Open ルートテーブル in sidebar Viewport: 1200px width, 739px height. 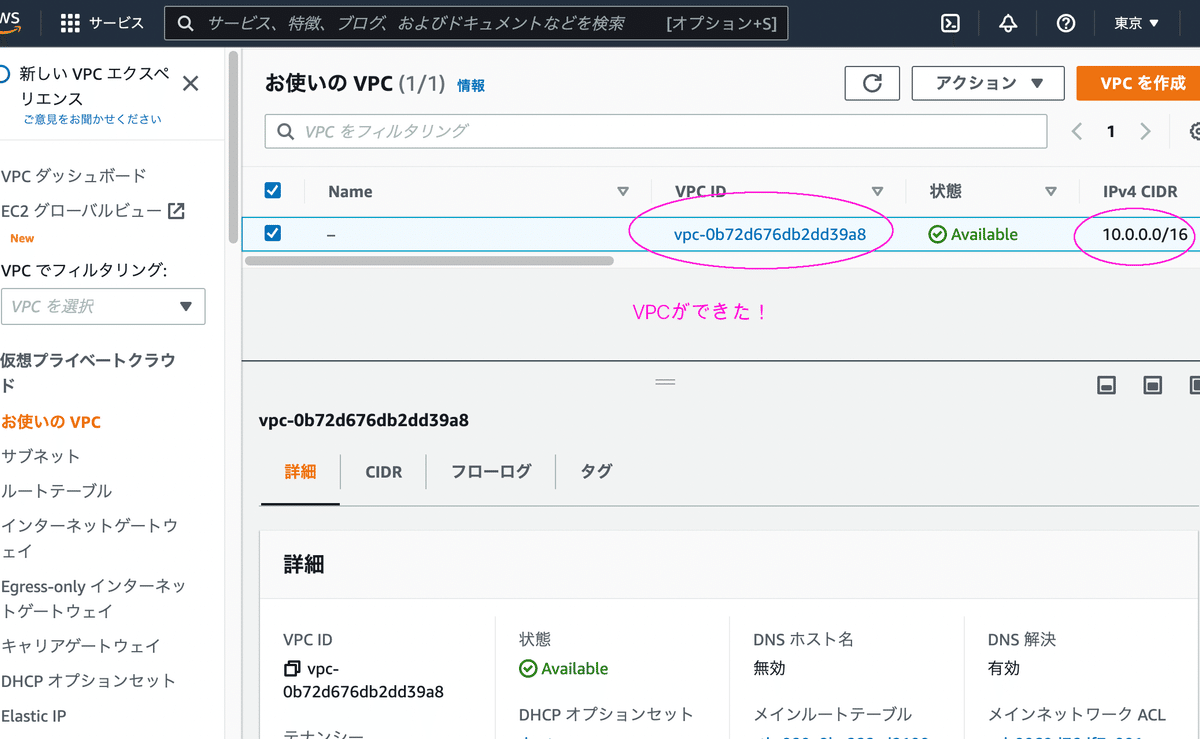click(57, 491)
